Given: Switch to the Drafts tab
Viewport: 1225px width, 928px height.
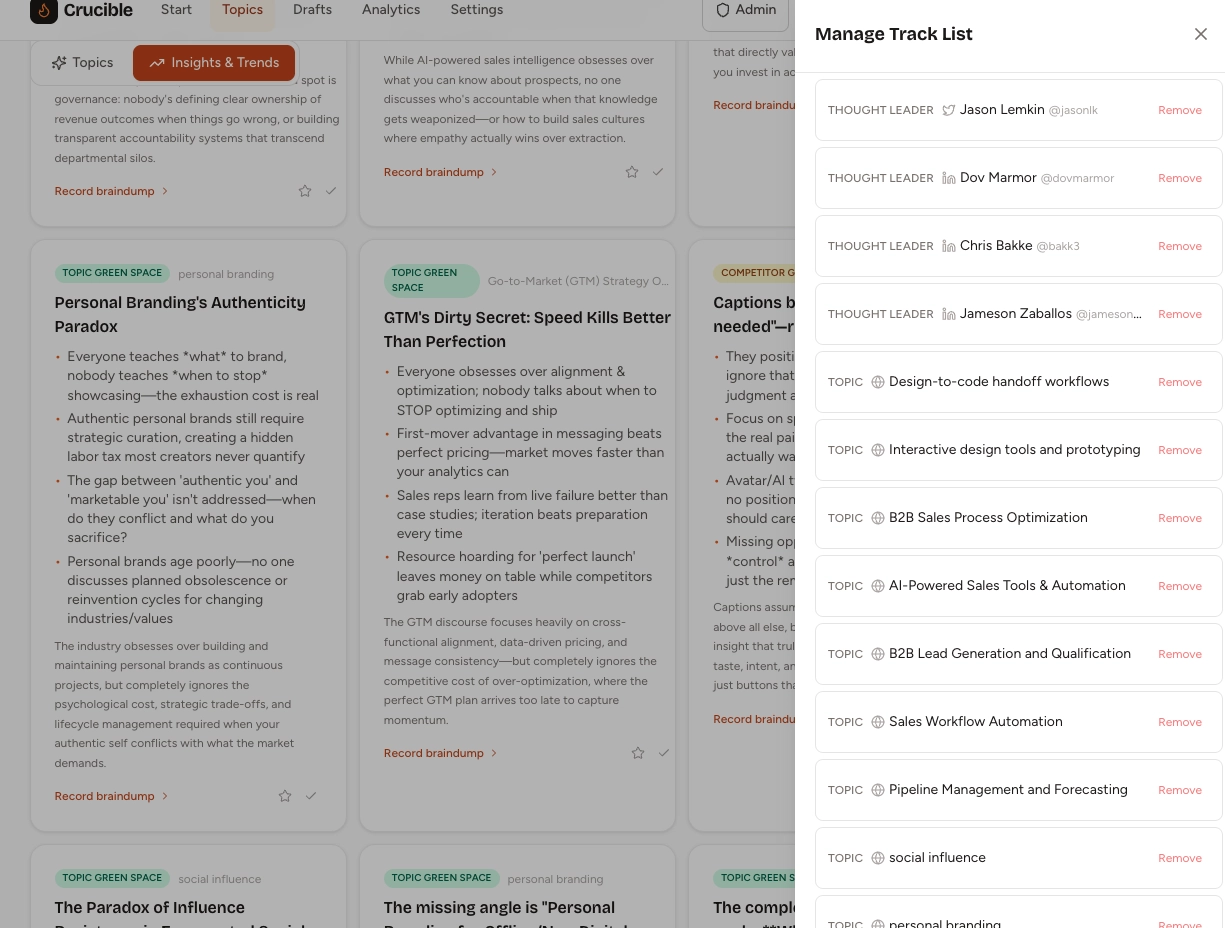Looking at the screenshot, I should tap(312, 10).
